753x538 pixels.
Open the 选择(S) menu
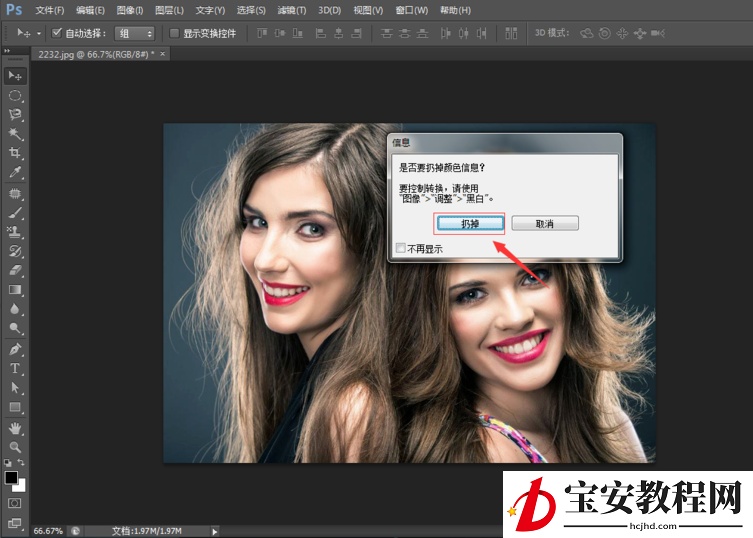pos(251,10)
